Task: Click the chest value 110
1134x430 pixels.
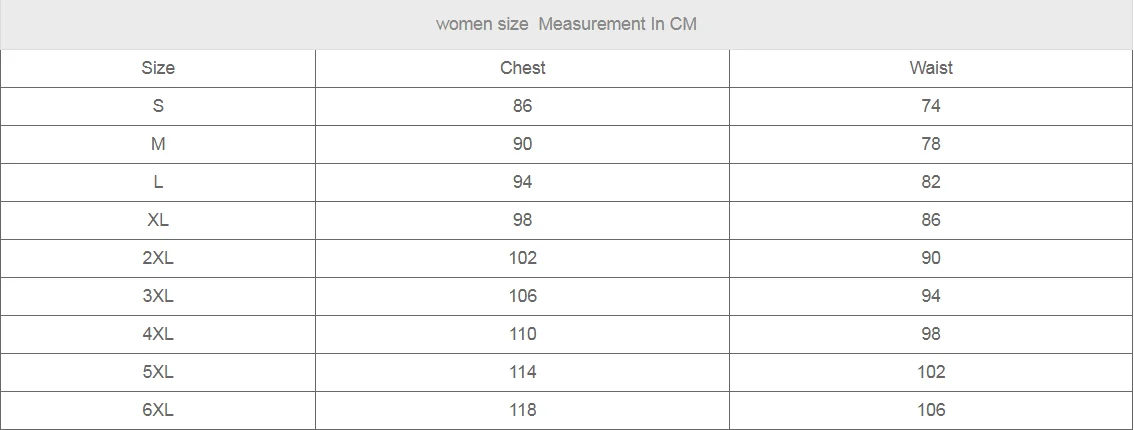Action: (522, 334)
